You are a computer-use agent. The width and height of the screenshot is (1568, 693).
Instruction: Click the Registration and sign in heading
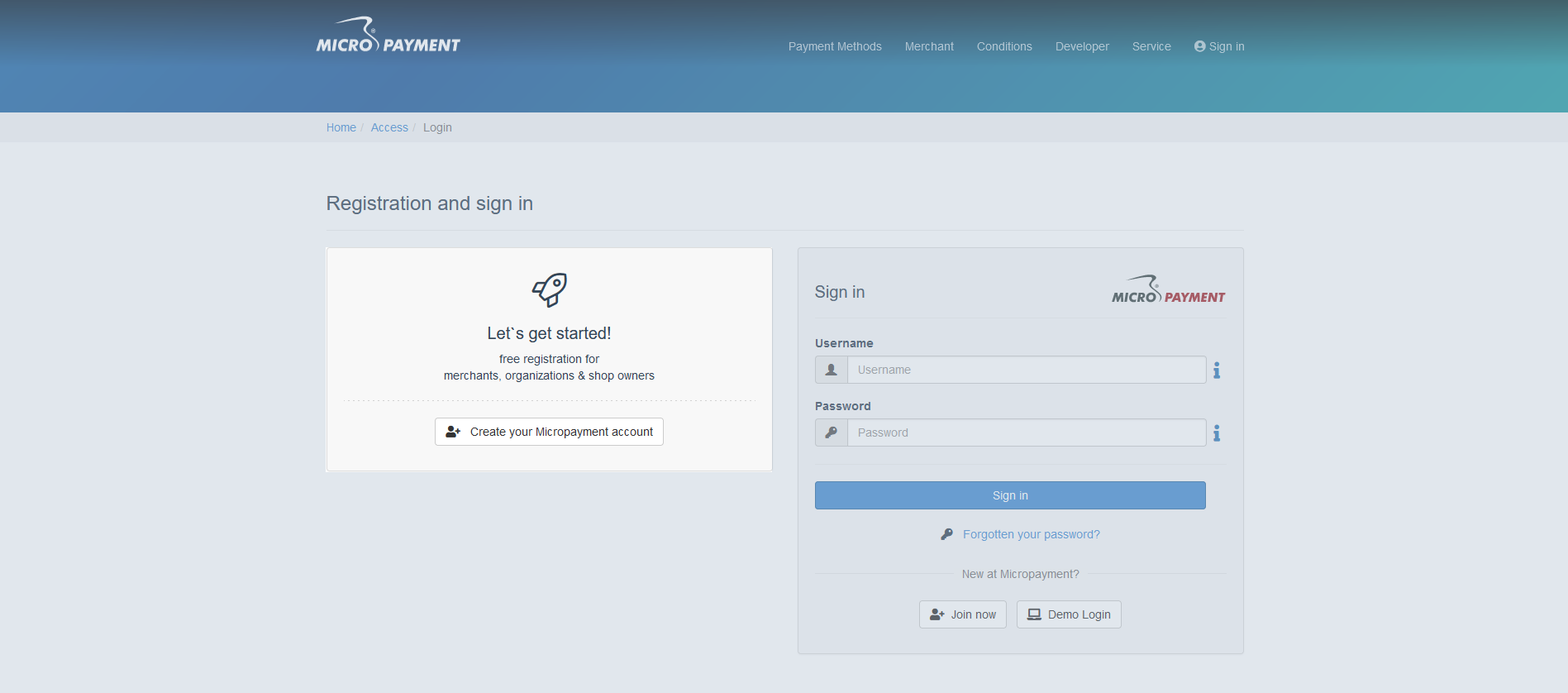pos(430,203)
